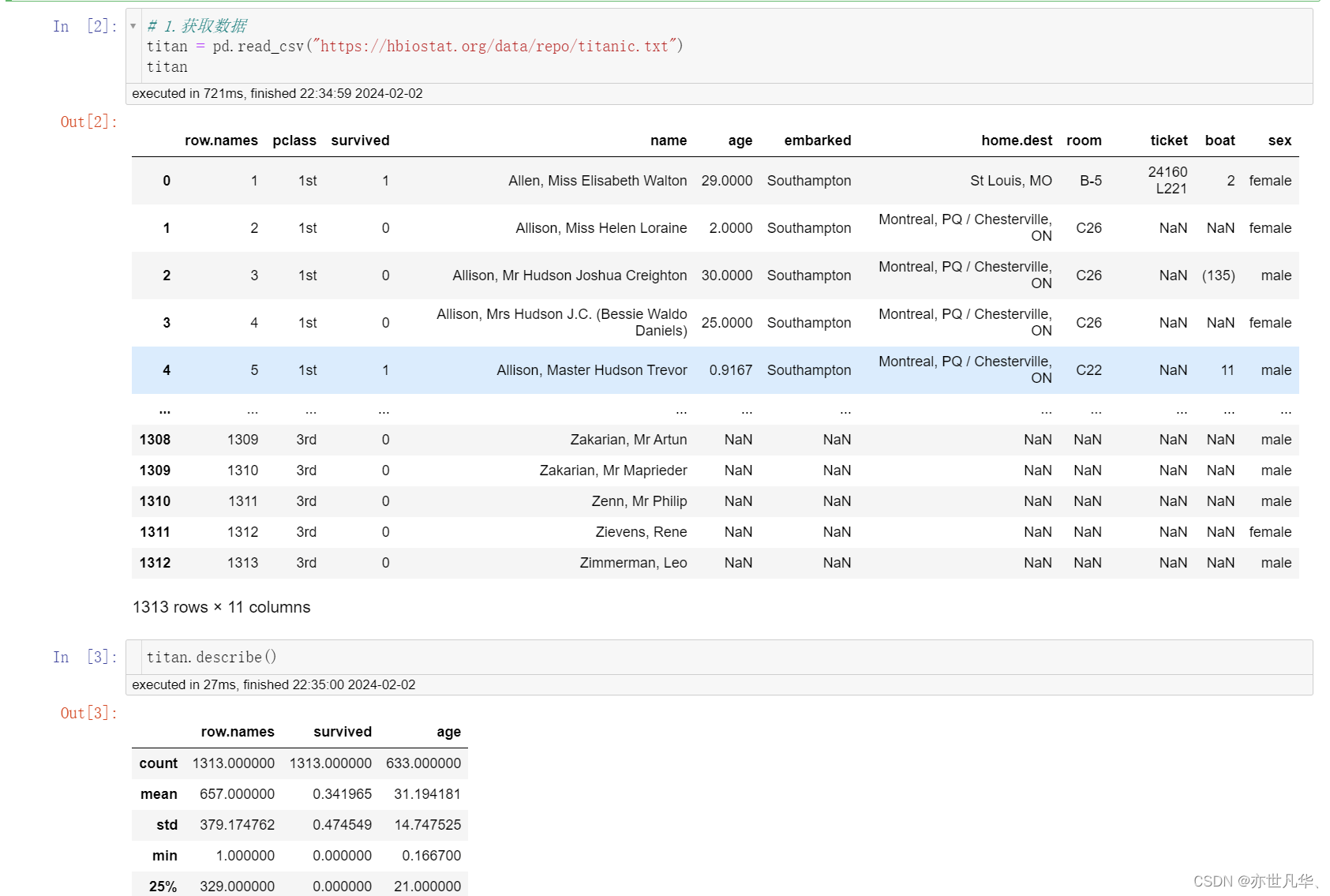This screenshot has width=1330, height=896.
Task: Select the Out[3] output prompt
Action: [88, 713]
